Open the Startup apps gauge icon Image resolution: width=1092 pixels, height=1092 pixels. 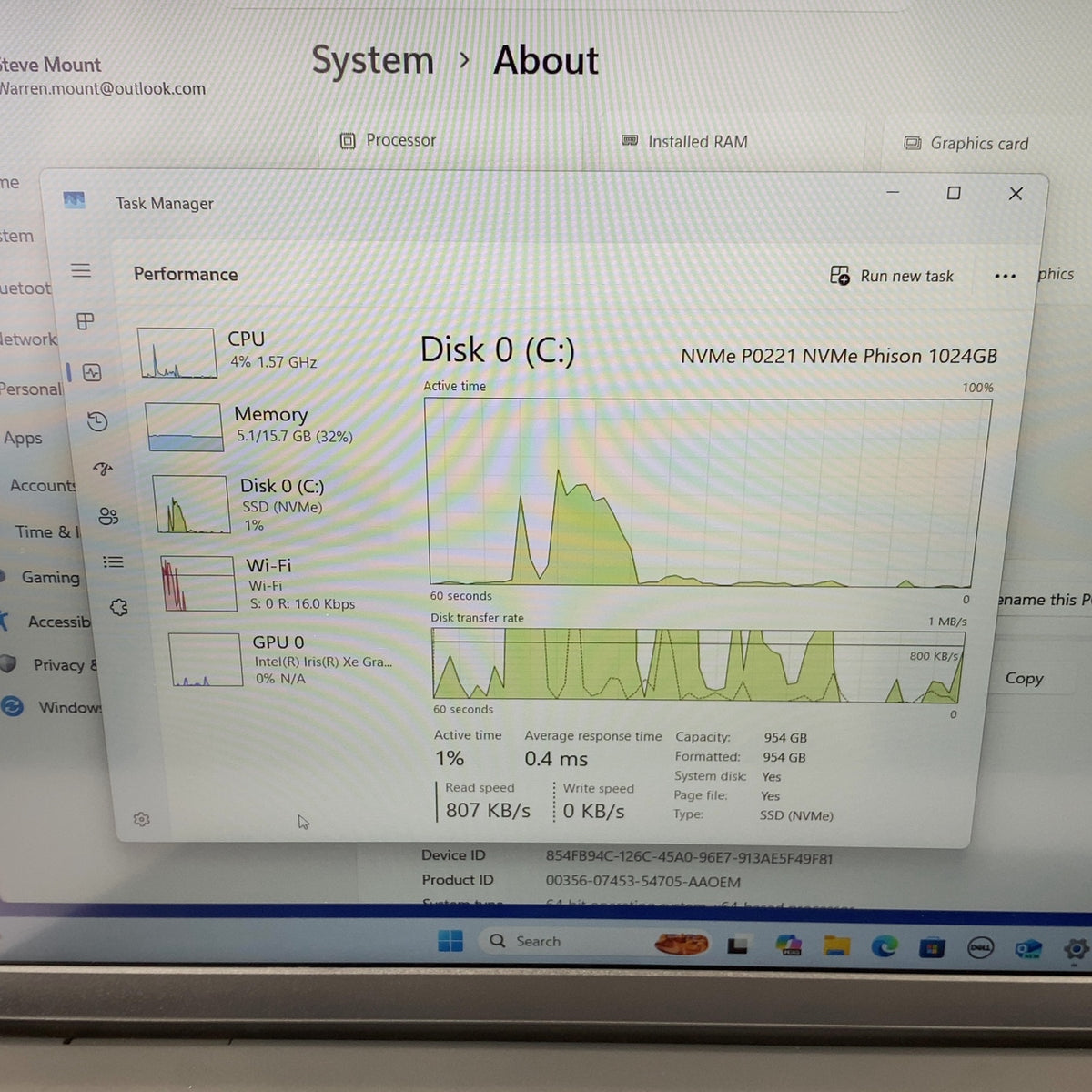pyautogui.click(x=103, y=469)
